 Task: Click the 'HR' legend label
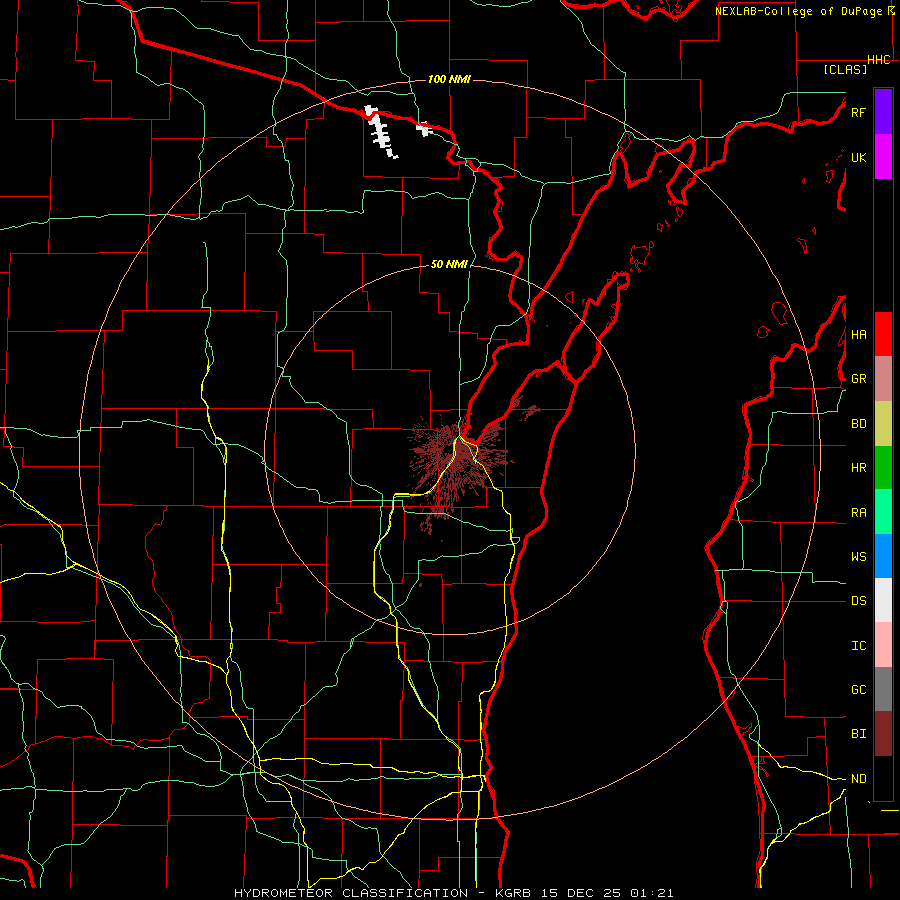point(859,468)
